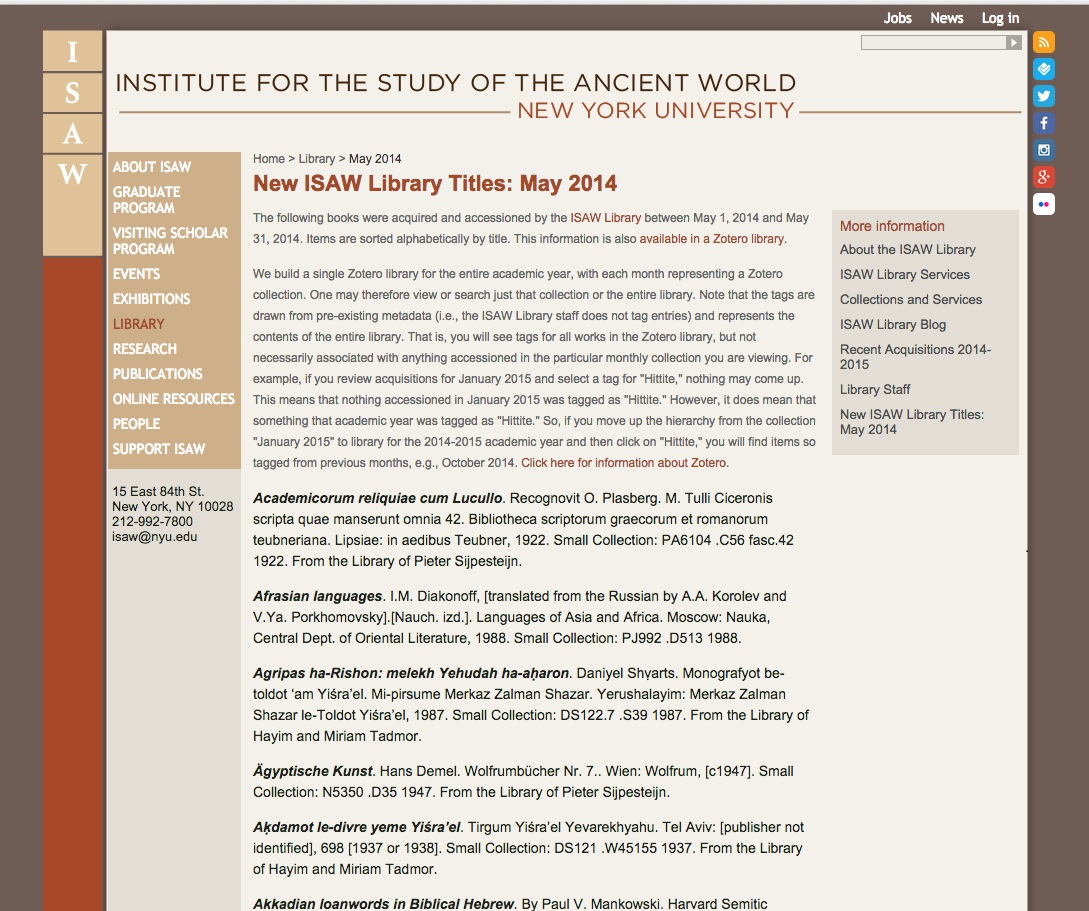
Task: Open the ISAW Library Blog link
Action: [892, 324]
